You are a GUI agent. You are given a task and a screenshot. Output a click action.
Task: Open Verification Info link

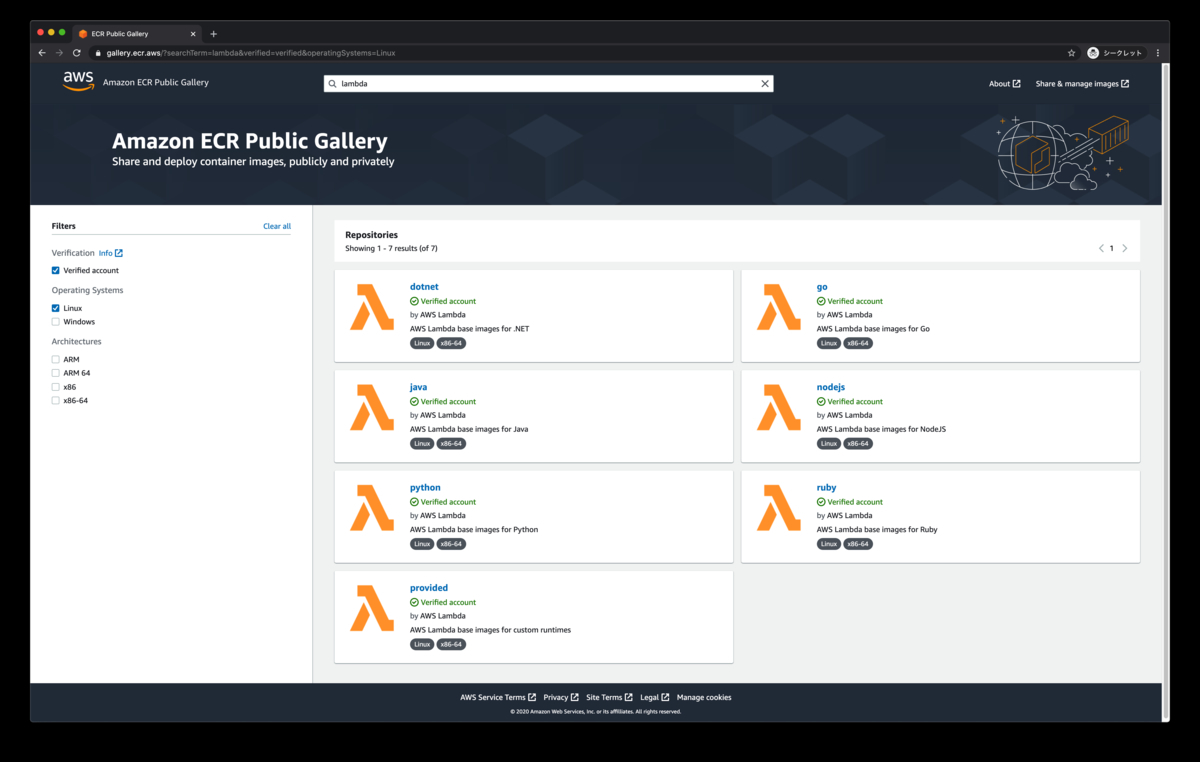point(111,253)
